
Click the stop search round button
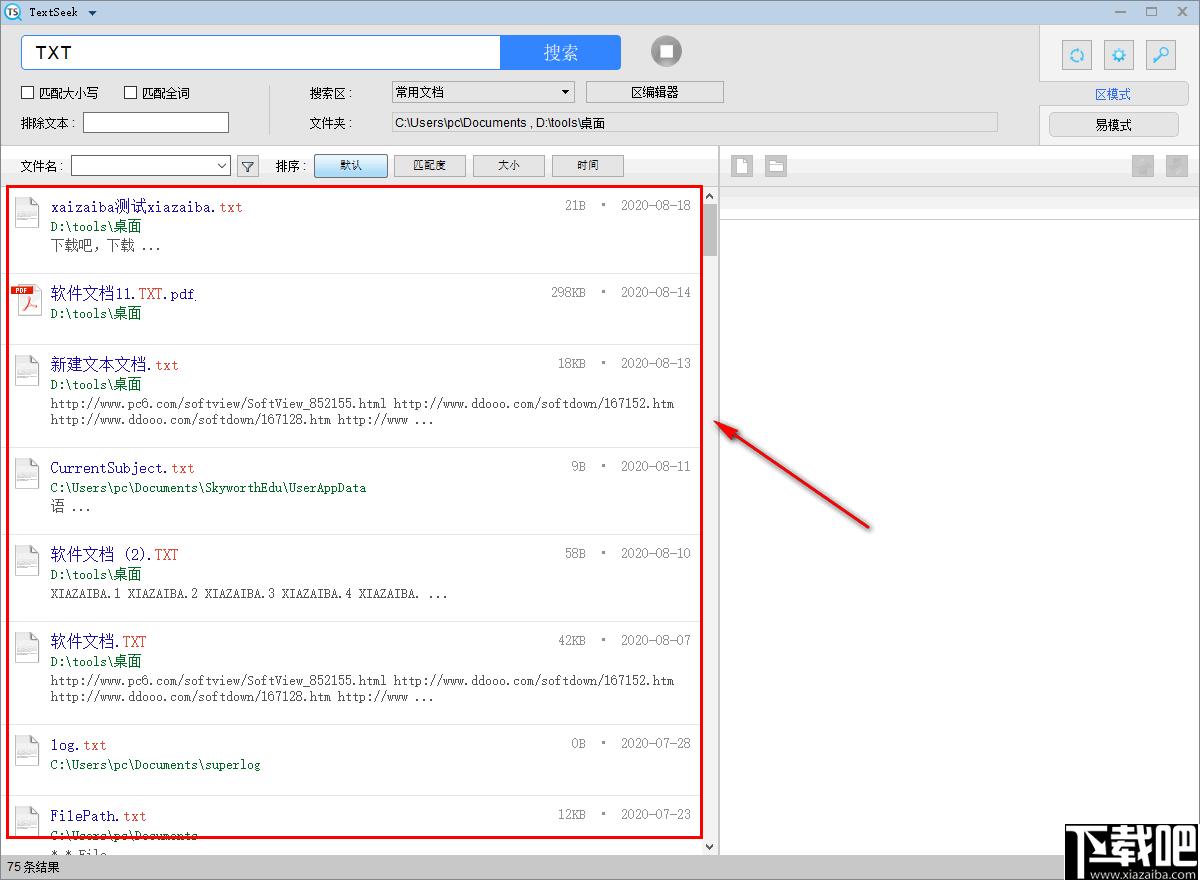pyautogui.click(x=666, y=51)
